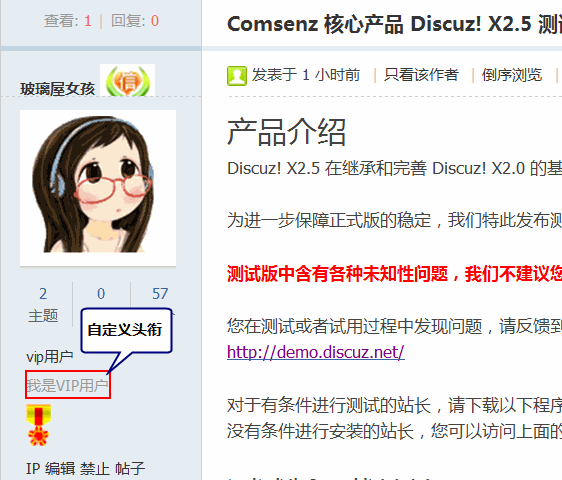Viewport: 562px width, 480px height.
Task: Click the IP admin link
Action: tap(33, 469)
